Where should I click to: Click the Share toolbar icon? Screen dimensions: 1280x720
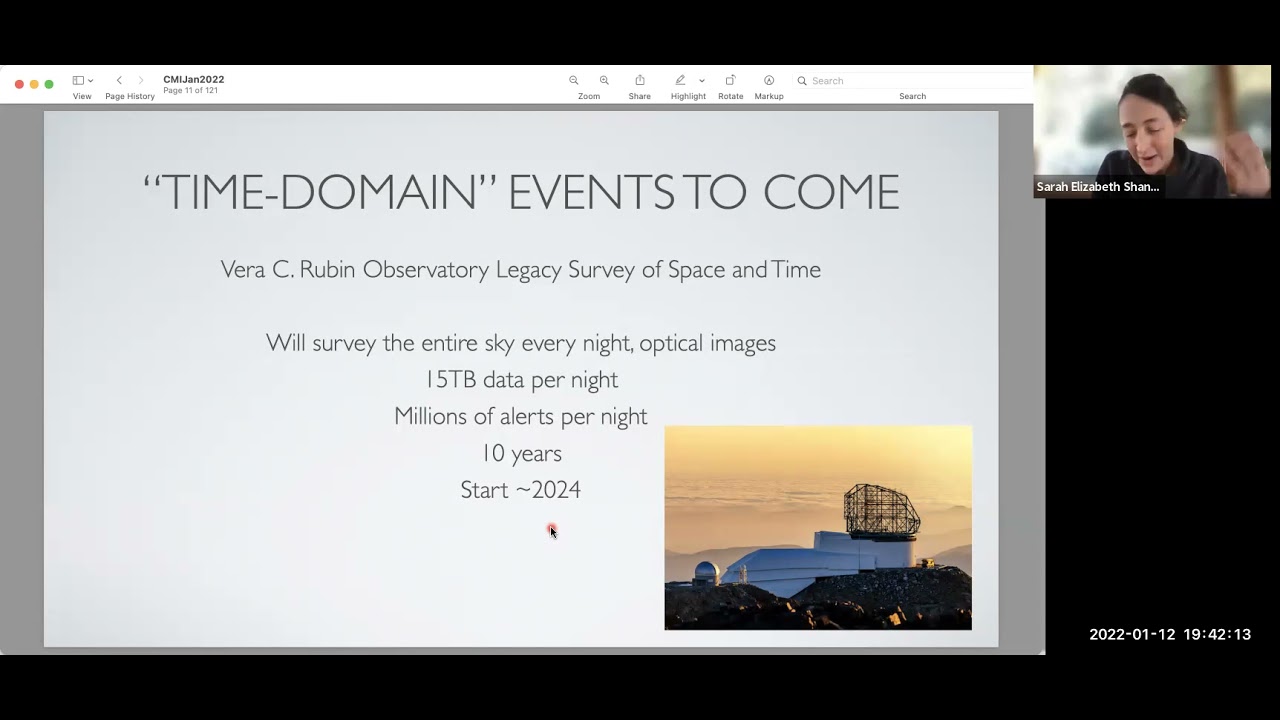pos(640,81)
